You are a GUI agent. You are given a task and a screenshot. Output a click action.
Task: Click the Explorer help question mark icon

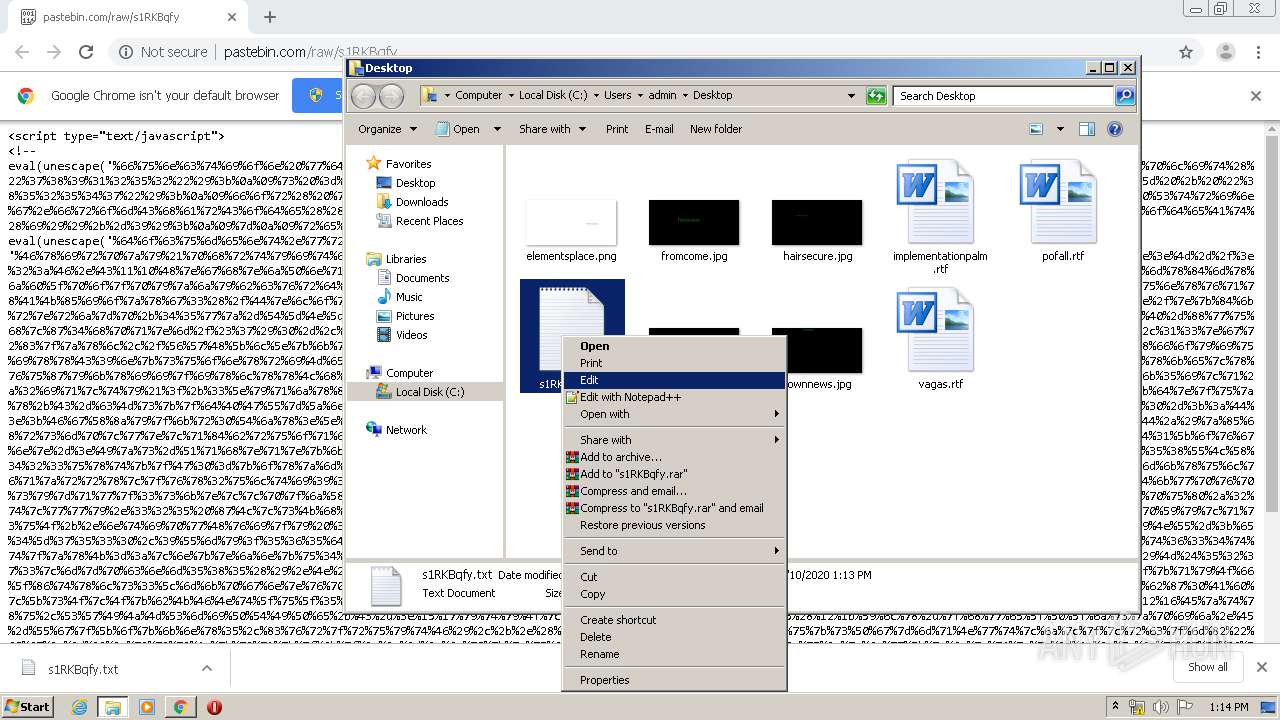(x=1115, y=129)
